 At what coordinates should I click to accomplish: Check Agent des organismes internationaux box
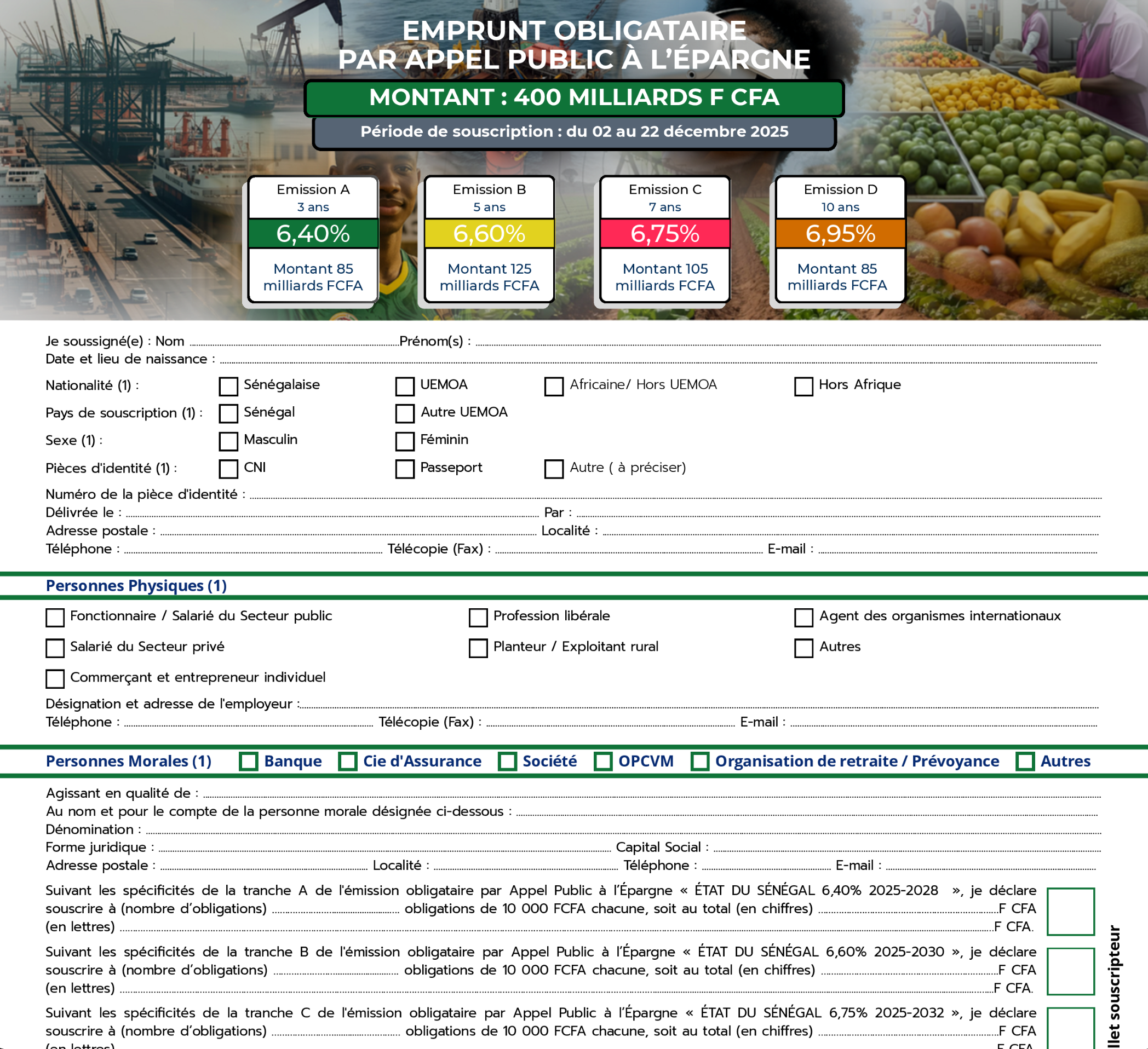[x=803, y=617]
